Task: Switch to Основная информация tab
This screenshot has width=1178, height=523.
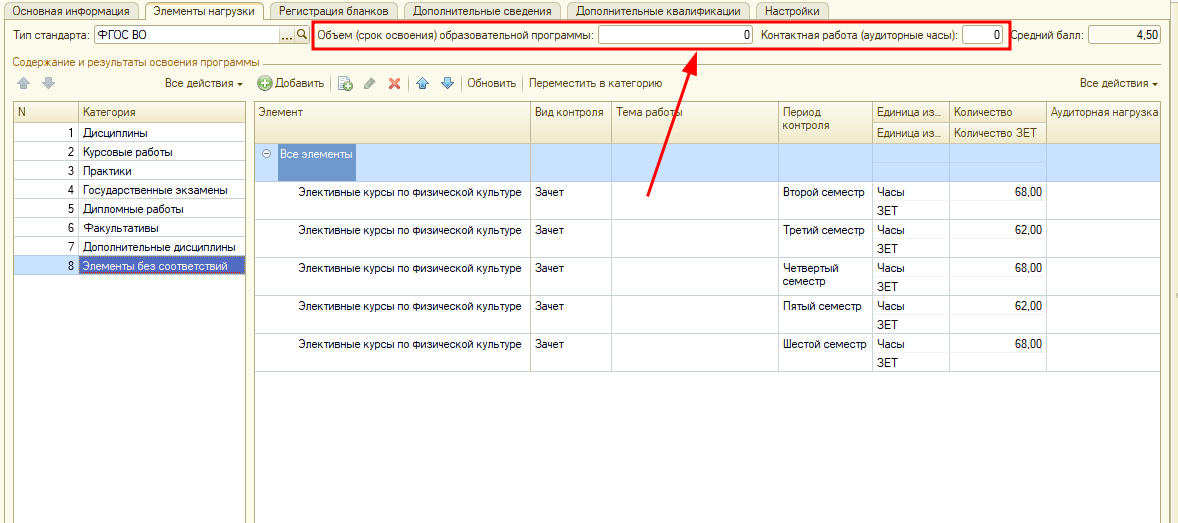Action: [70, 11]
